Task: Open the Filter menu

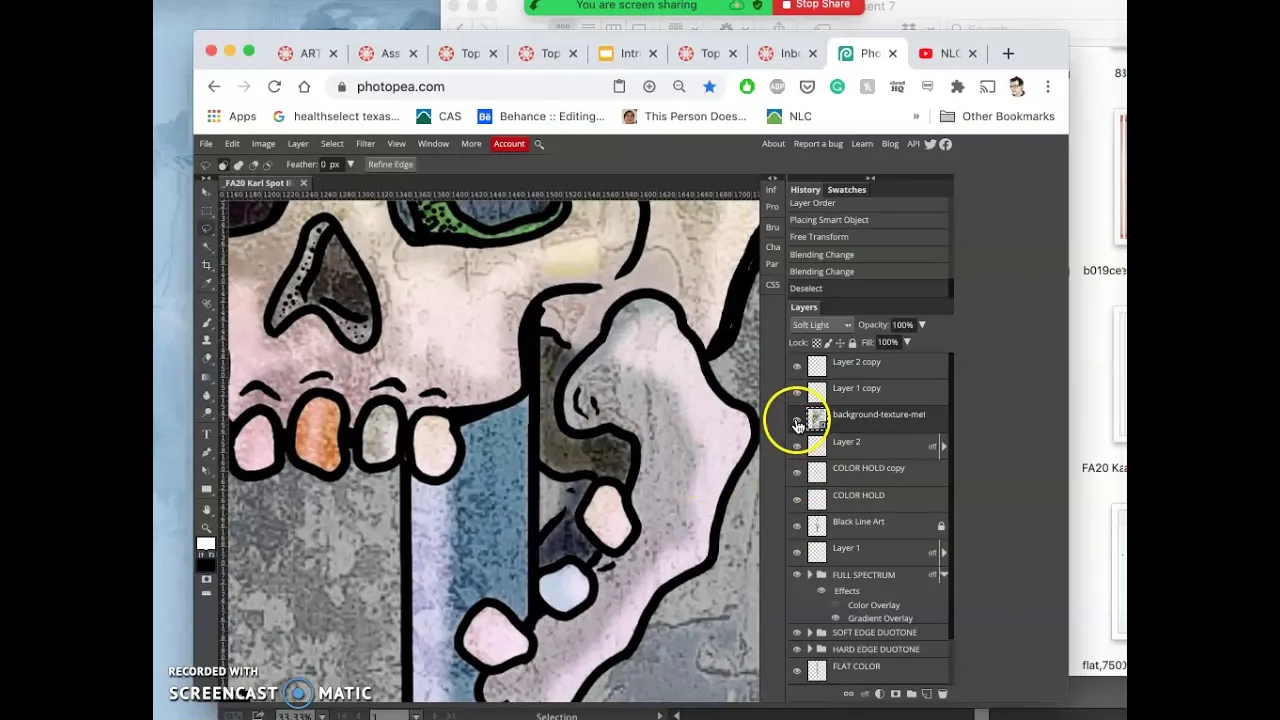Action: [365, 144]
